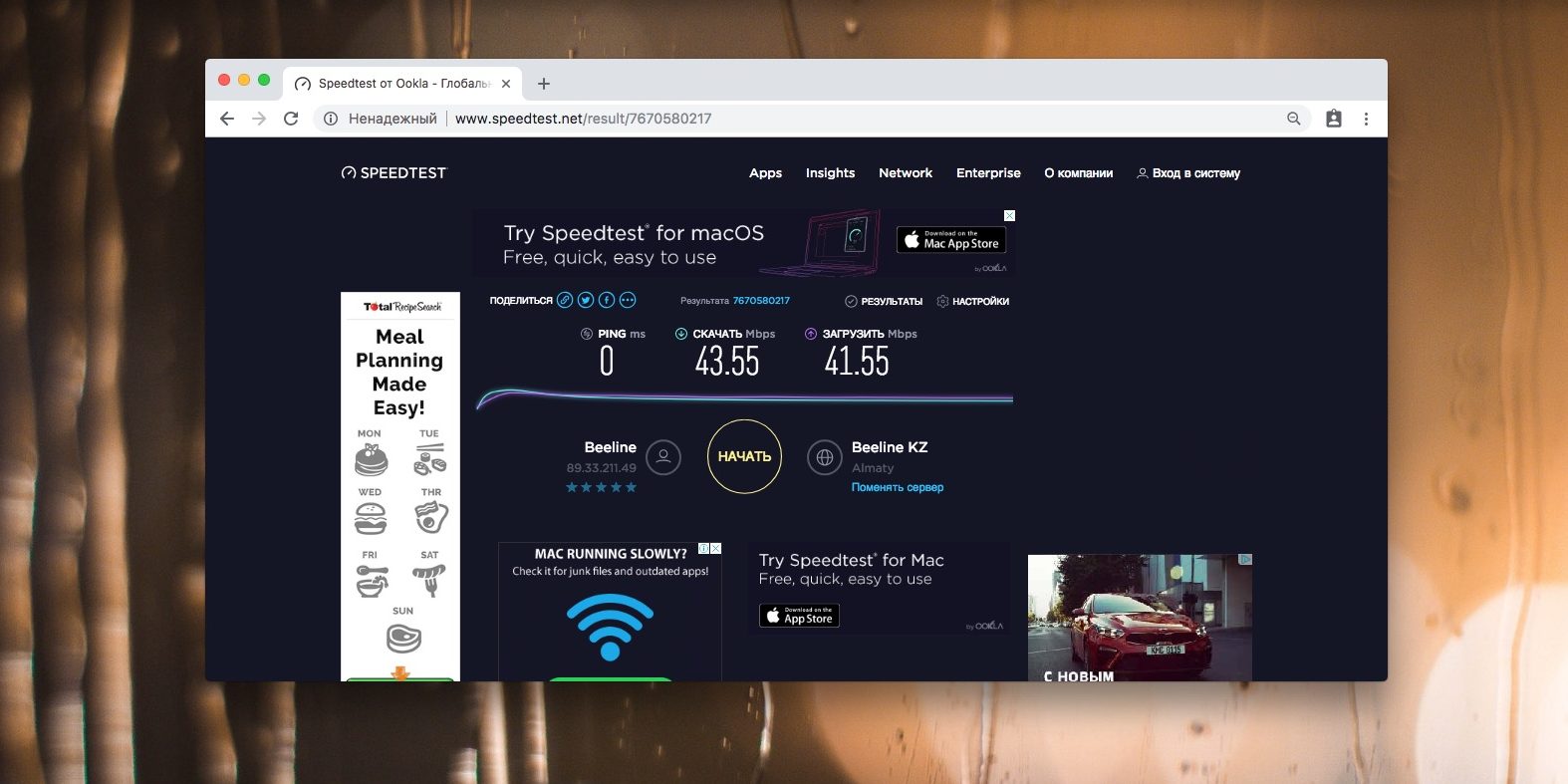Share result on Facebook
Screen dimensions: 1568x784
[607, 300]
